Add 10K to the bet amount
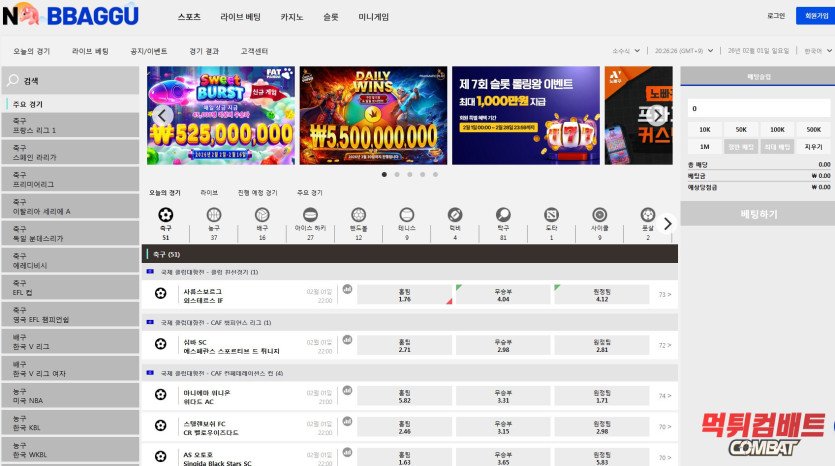835x466 pixels. pos(705,129)
